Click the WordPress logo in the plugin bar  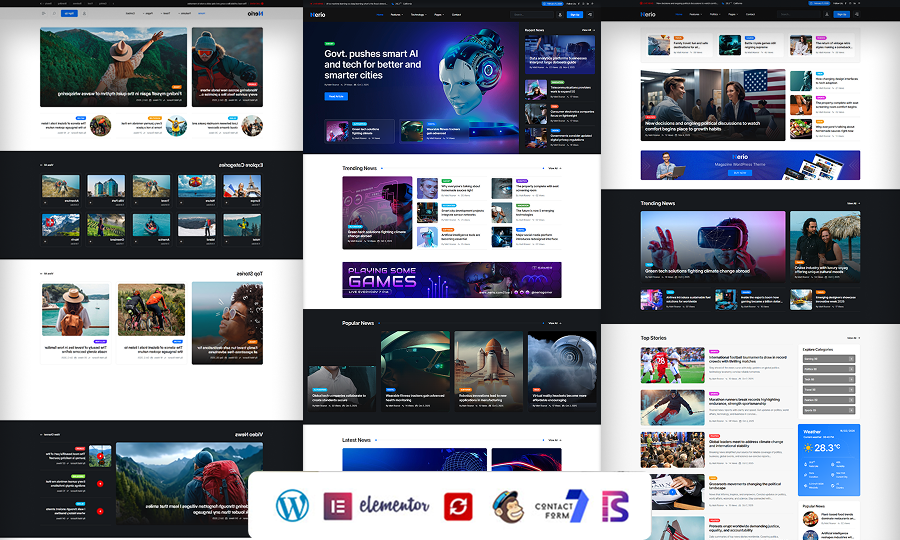coord(292,506)
